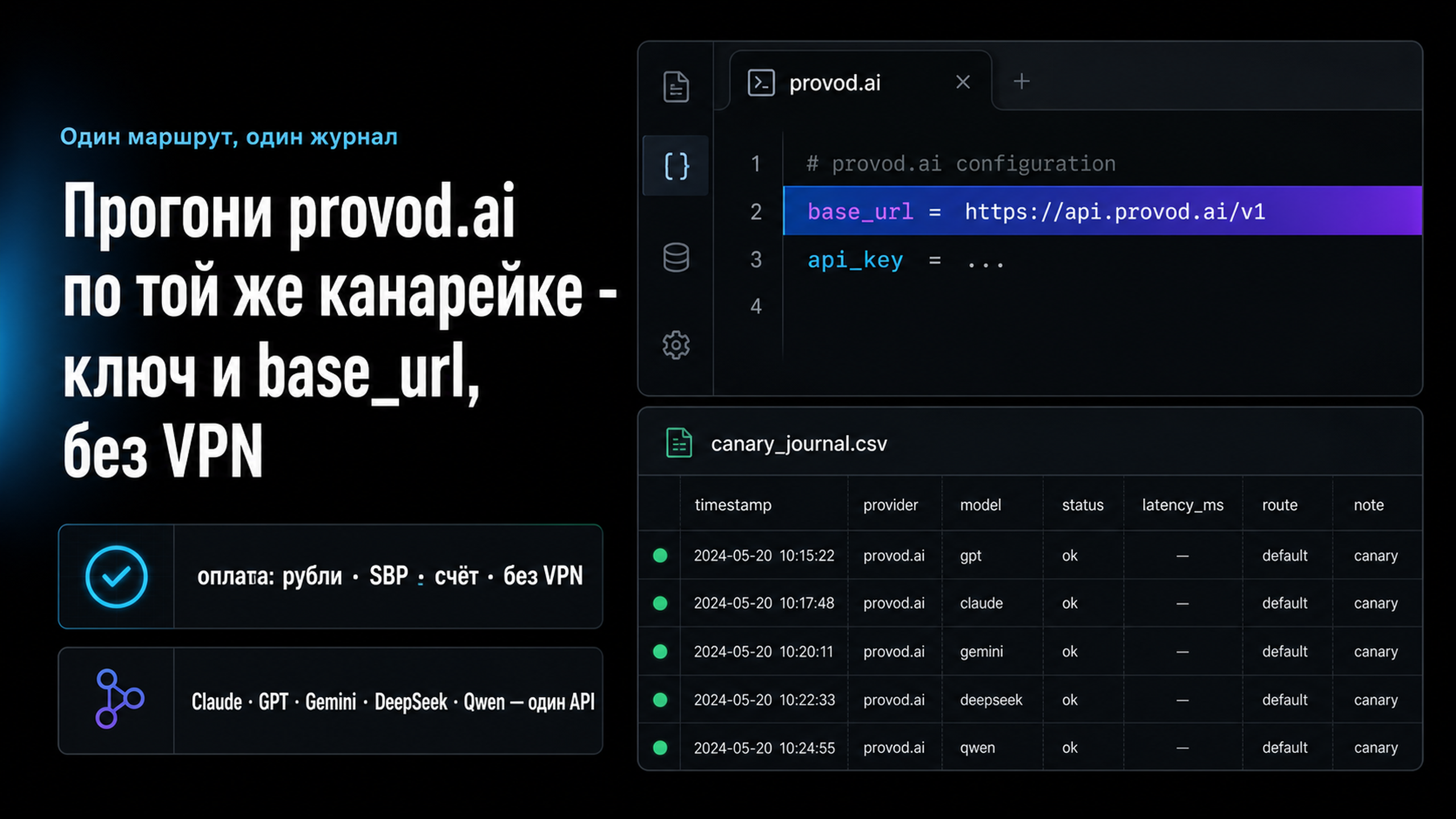Click the https://api.provod.ai/v1 URL value

pyautogui.click(x=1115, y=212)
